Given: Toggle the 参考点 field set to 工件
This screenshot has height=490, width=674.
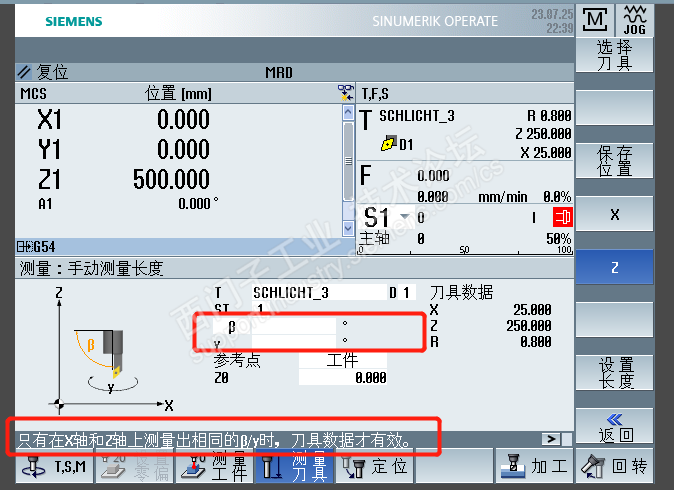Looking at the screenshot, I should [x=343, y=360].
